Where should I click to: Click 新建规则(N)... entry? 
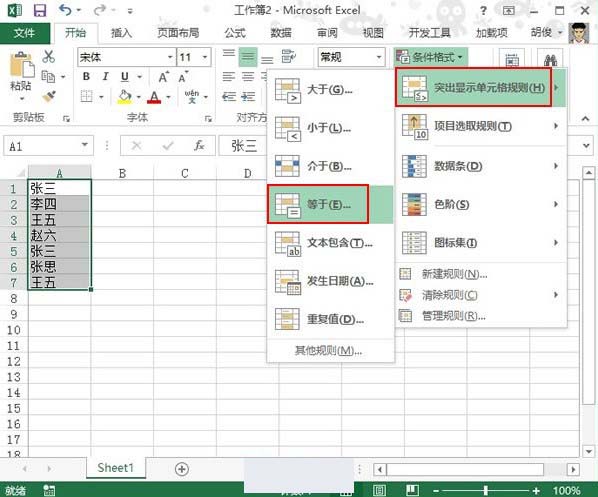pos(481,274)
